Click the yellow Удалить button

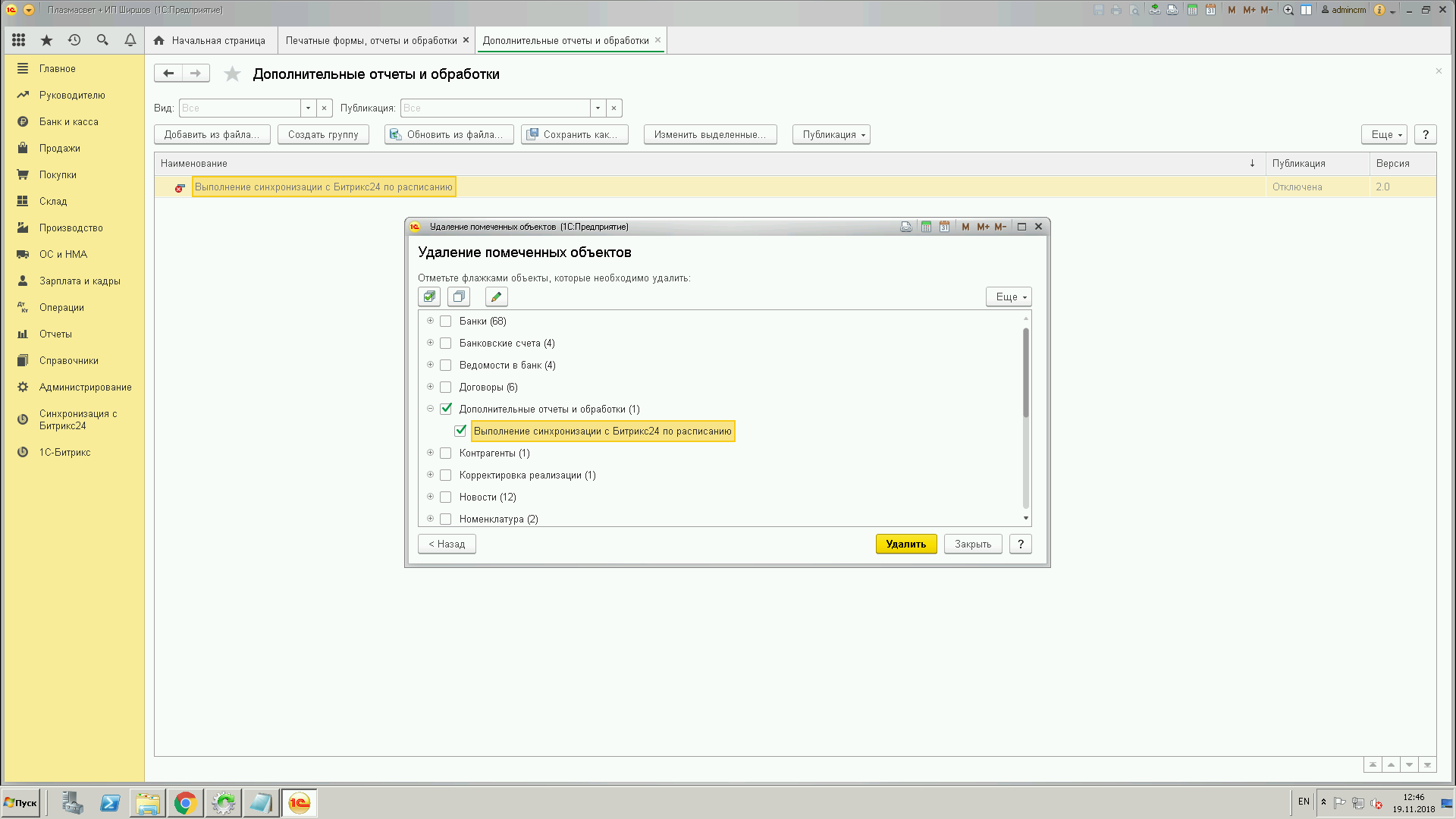pos(906,544)
